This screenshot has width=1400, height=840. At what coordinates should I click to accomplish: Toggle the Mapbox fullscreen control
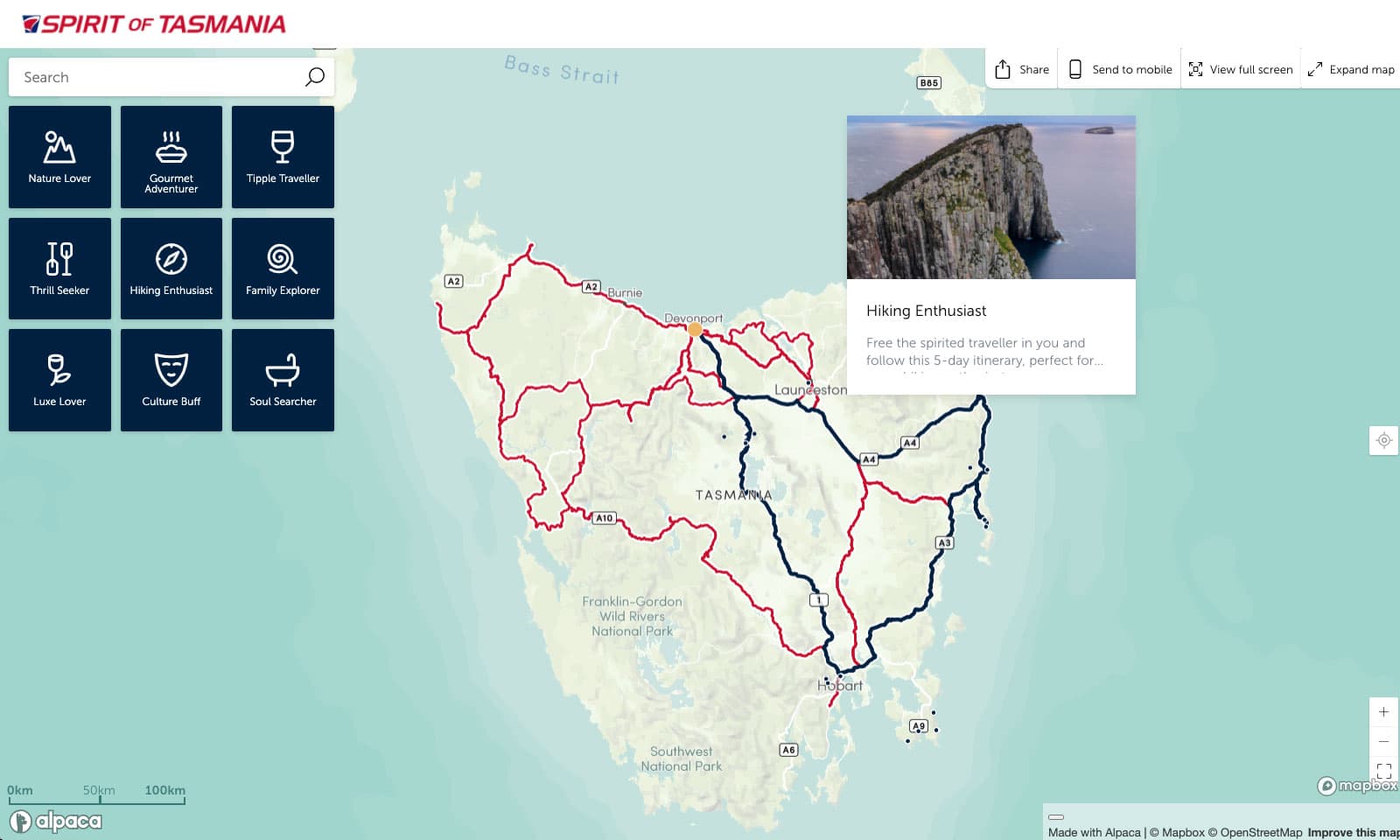click(x=1383, y=771)
